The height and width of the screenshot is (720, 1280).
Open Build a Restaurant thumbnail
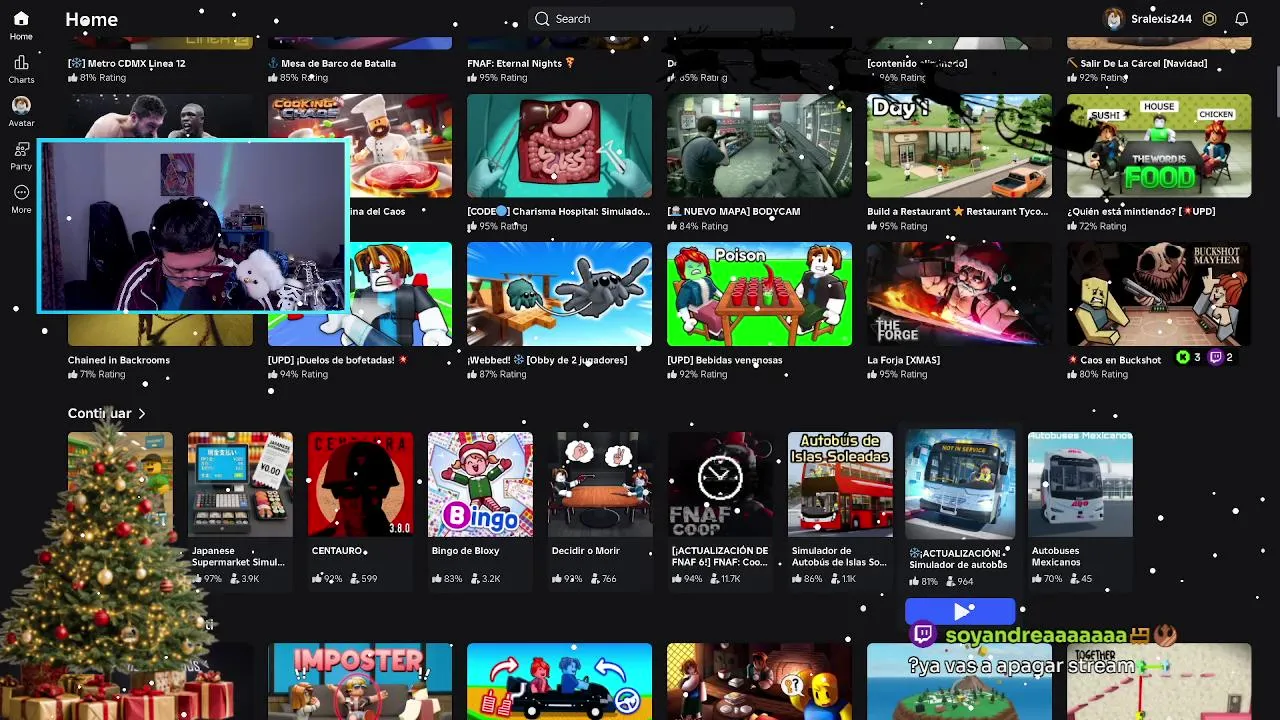[x=959, y=146]
